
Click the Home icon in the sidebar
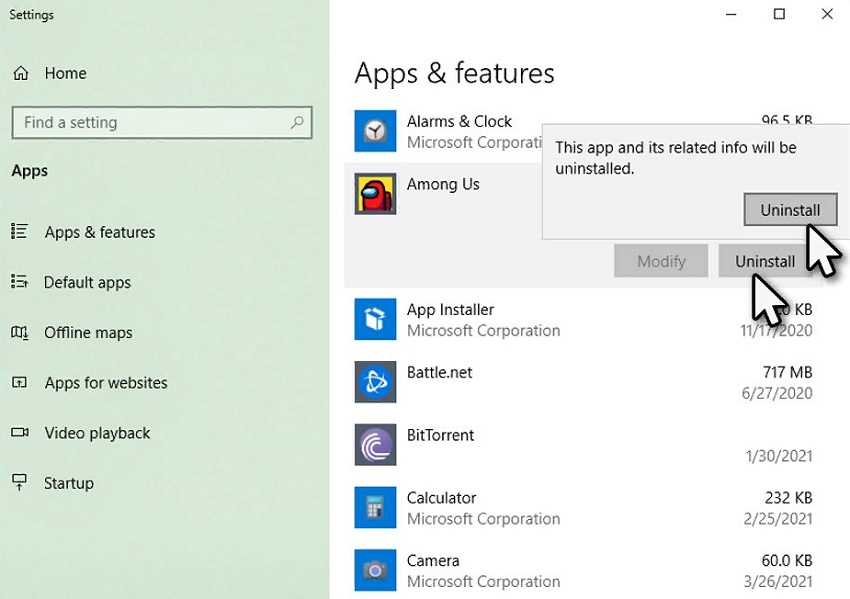[x=21, y=73]
